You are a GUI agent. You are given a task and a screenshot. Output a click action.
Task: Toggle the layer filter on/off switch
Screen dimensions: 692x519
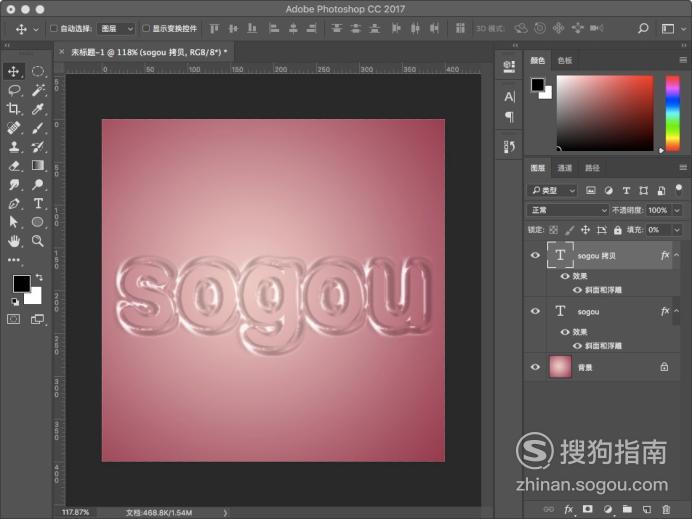tap(678, 190)
